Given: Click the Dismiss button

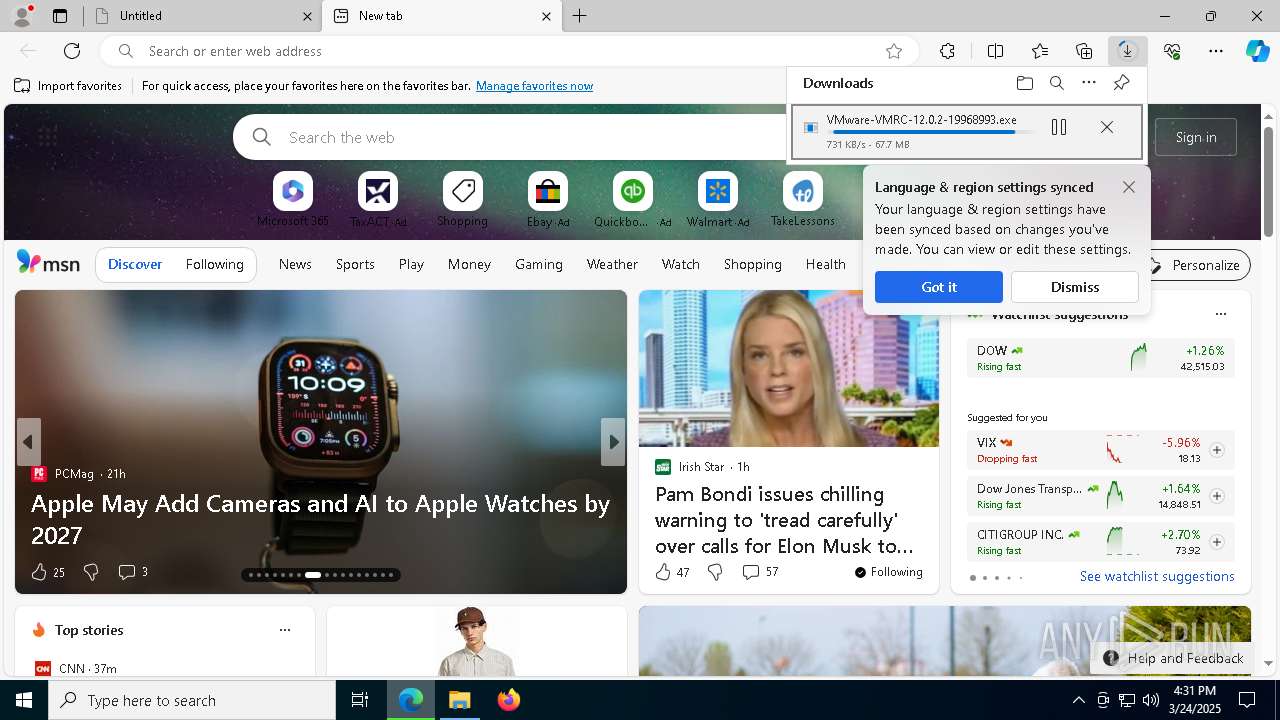Looking at the screenshot, I should [1075, 287].
